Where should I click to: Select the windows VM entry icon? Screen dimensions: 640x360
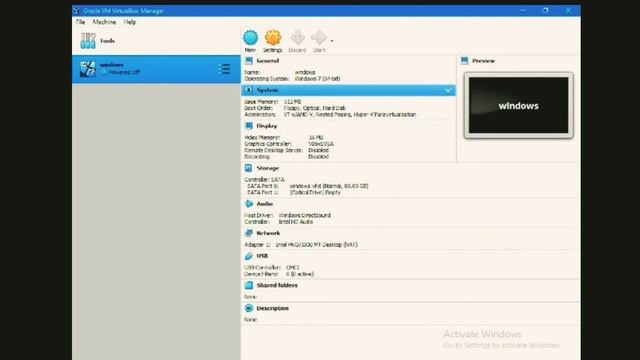(x=87, y=69)
